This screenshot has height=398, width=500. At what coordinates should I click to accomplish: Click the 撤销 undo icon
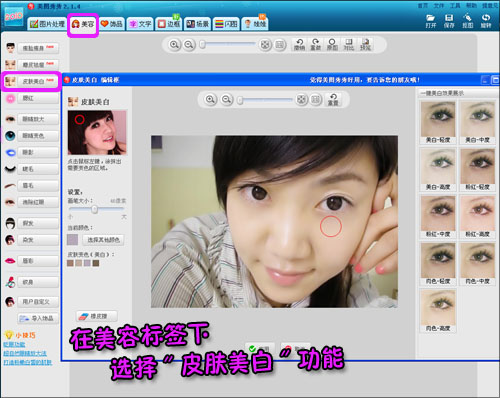[299, 44]
